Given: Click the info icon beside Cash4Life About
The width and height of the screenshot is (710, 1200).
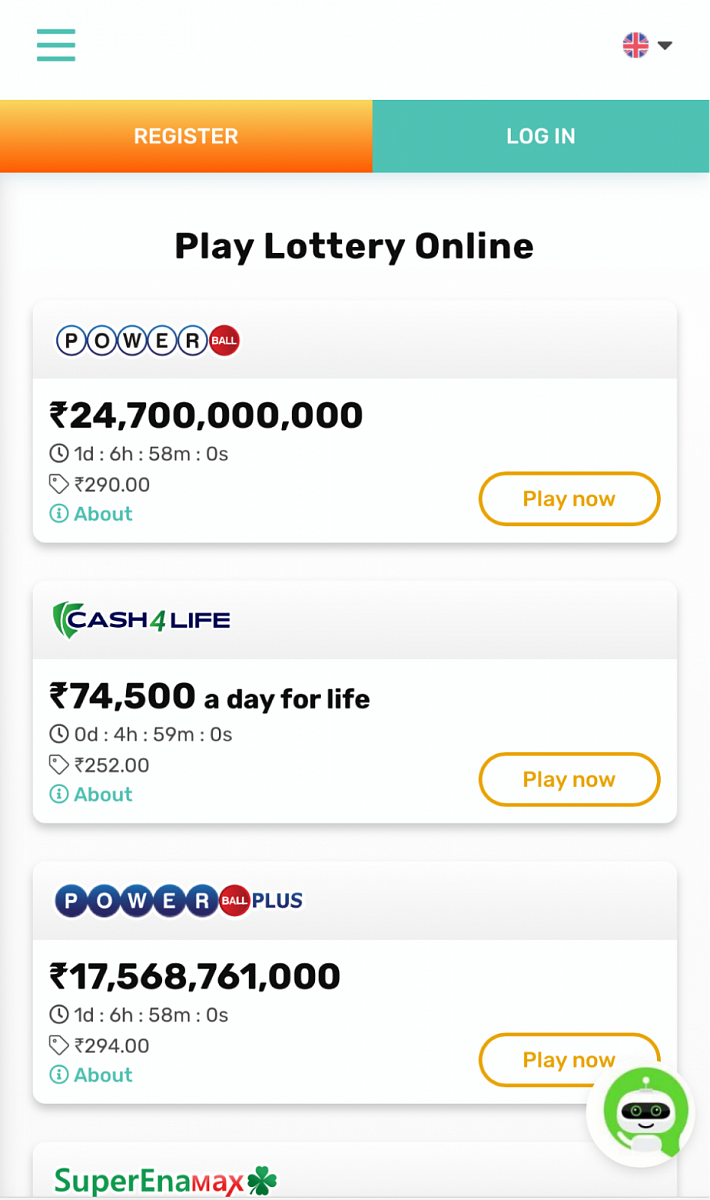Looking at the screenshot, I should pyautogui.click(x=59, y=794).
